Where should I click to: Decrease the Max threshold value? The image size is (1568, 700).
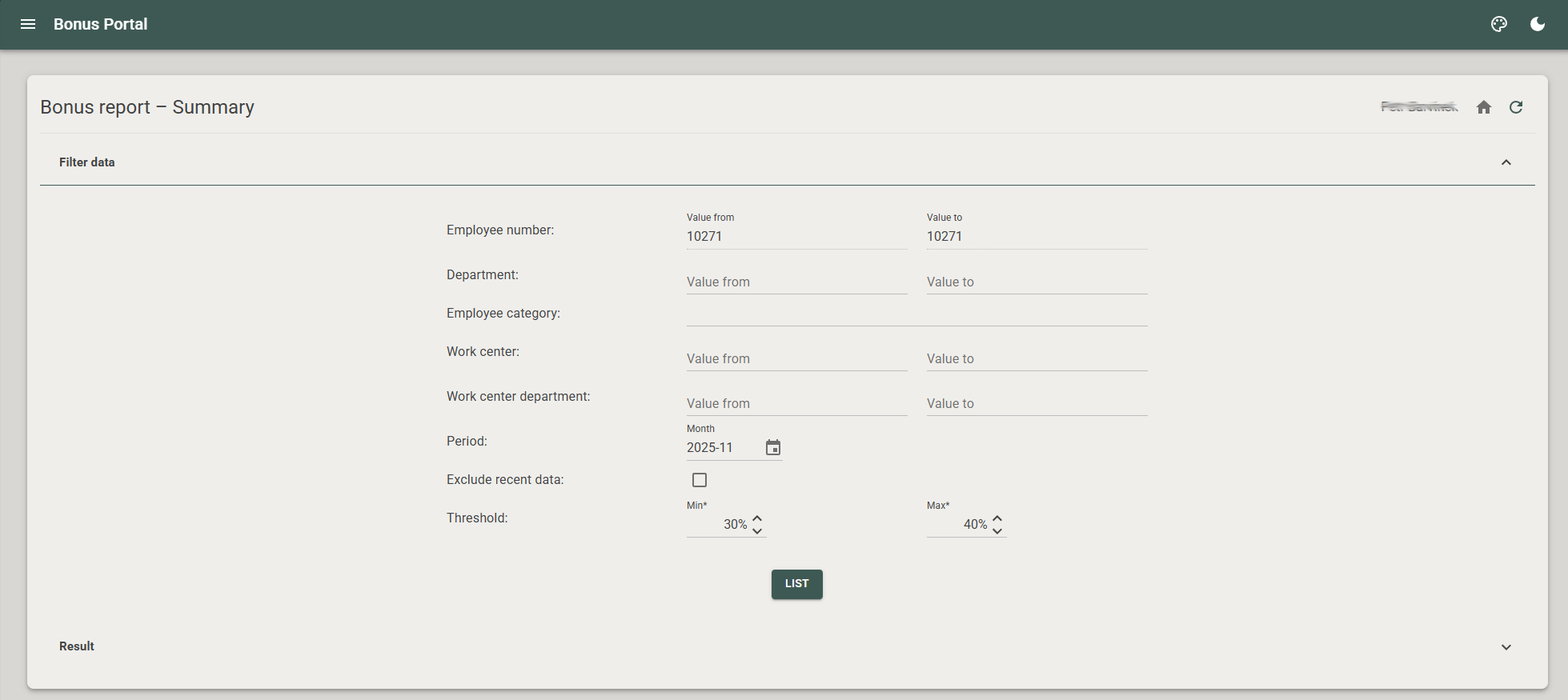click(x=997, y=531)
